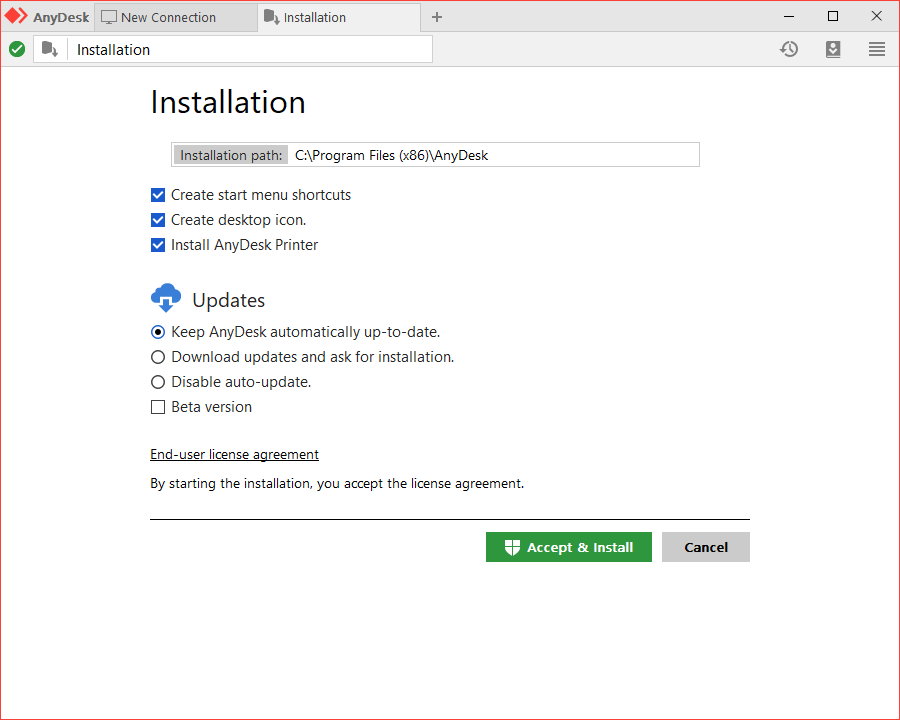Choose Download updates and ask for installation
This screenshot has width=900, height=720.
click(x=158, y=357)
